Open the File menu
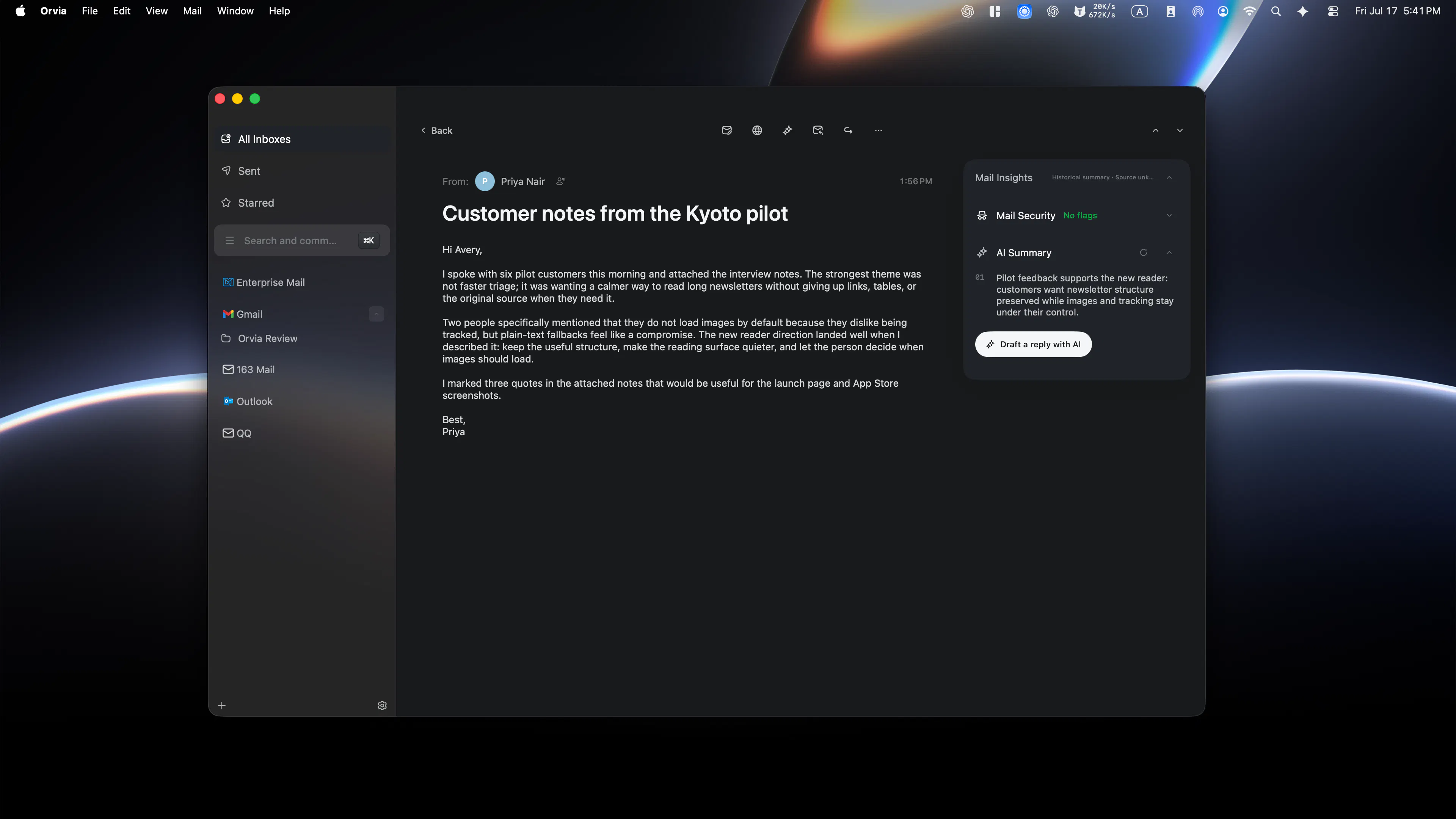This screenshot has height=819, width=1456. [89, 11]
